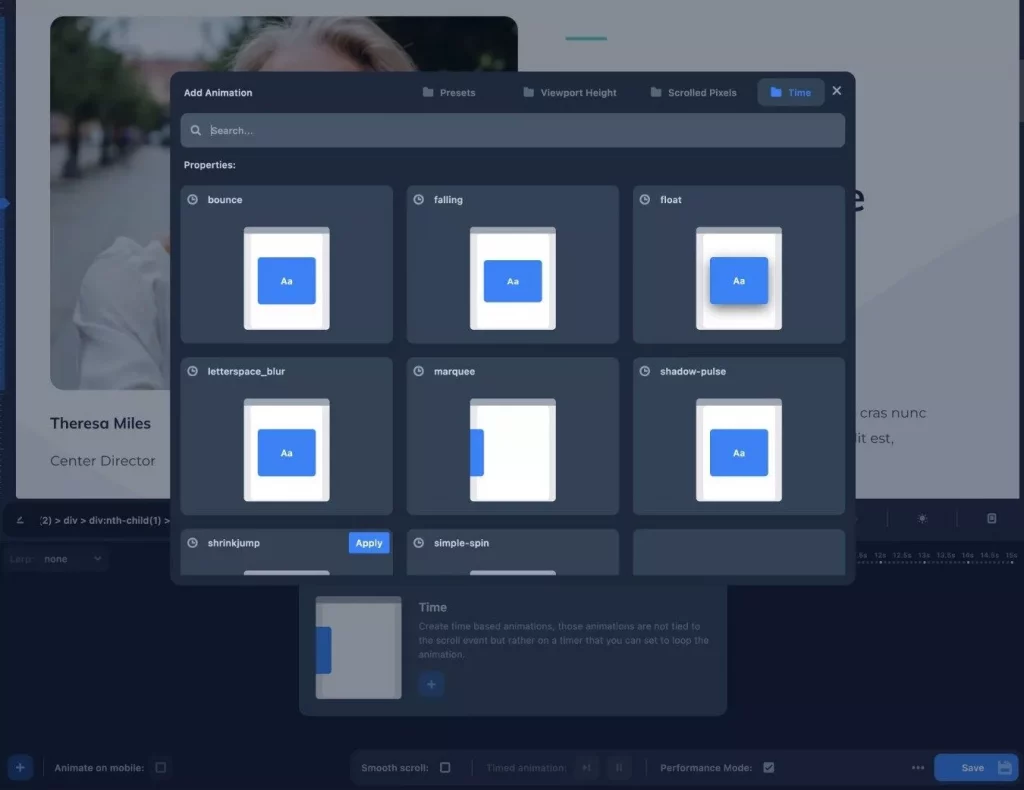The width and height of the screenshot is (1024, 790).
Task: Select the float animation preview thumbnail
Action: pos(739,279)
